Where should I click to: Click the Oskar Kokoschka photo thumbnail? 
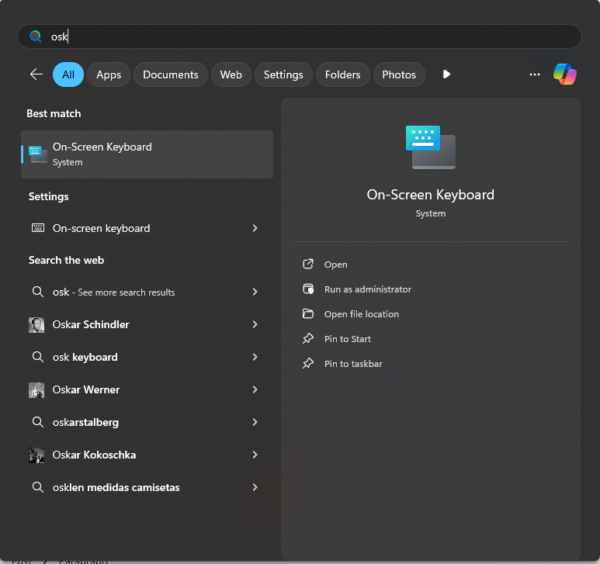[x=36, y=455]
